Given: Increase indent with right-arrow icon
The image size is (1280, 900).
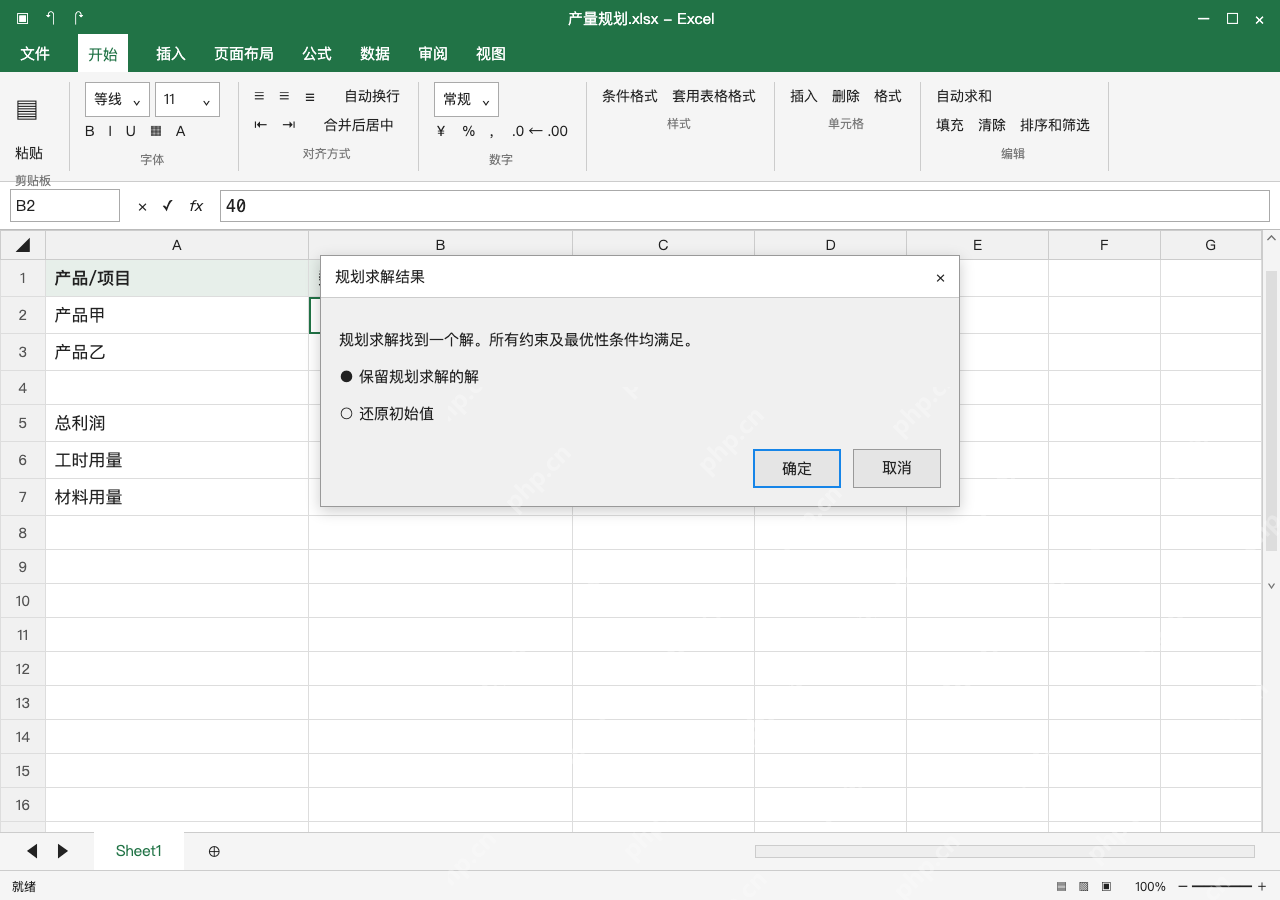Looking at the screenshot, I should (x=289, y=125).
